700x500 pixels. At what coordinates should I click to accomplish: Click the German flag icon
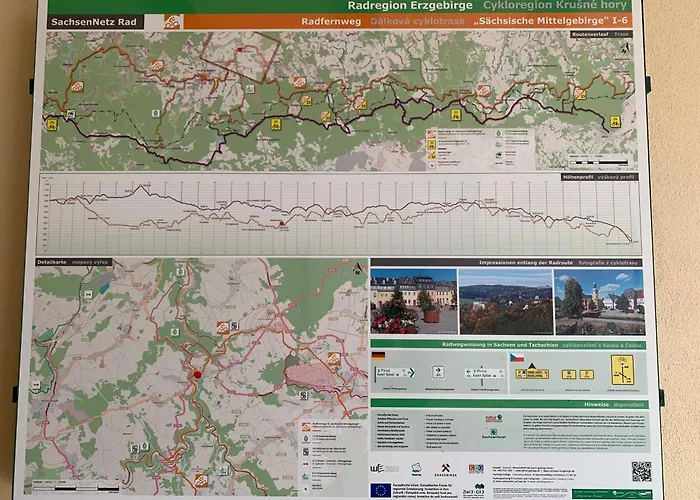(379, 356)
